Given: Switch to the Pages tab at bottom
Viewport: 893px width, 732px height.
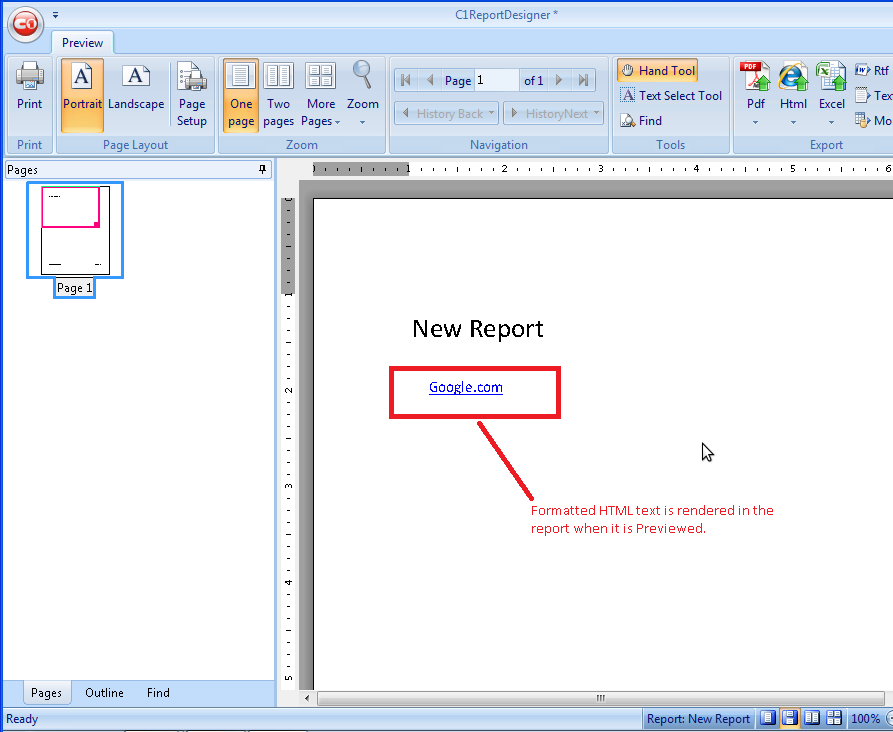Looking at the screenshot, I should tap(46, 693).
